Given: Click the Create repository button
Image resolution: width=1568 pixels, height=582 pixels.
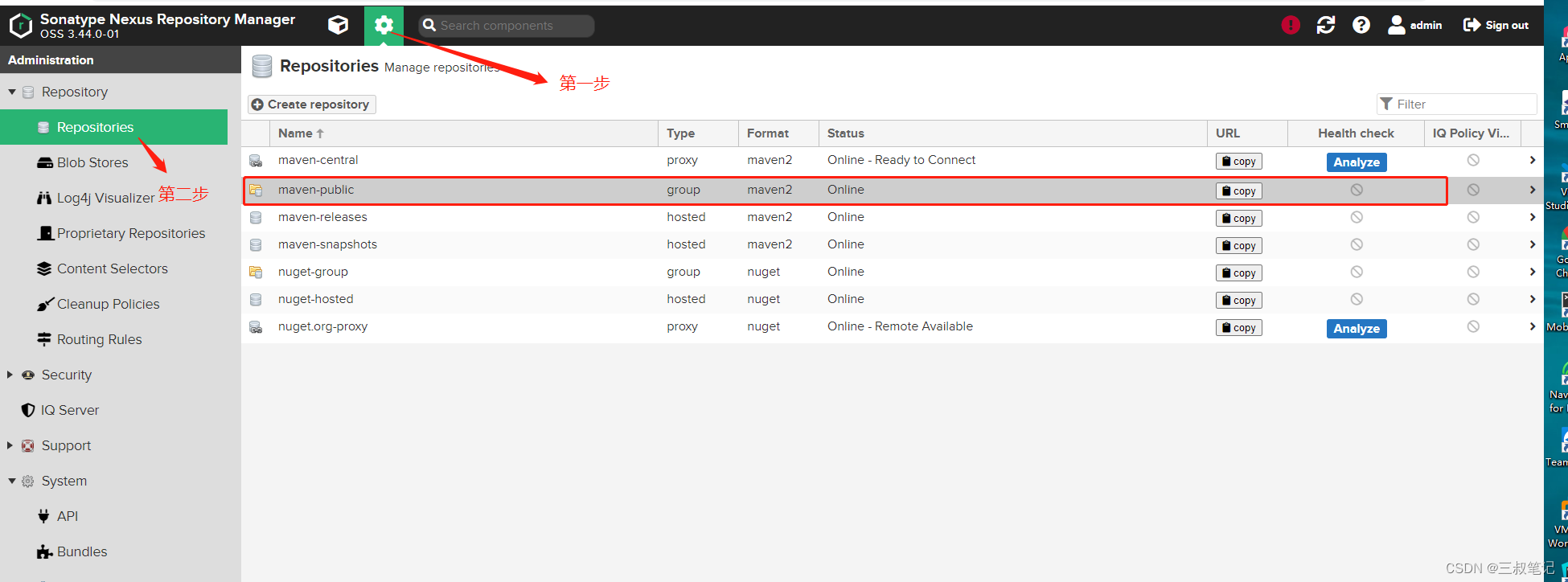Looking at the screenshot, I should click(x=312, y=105).
